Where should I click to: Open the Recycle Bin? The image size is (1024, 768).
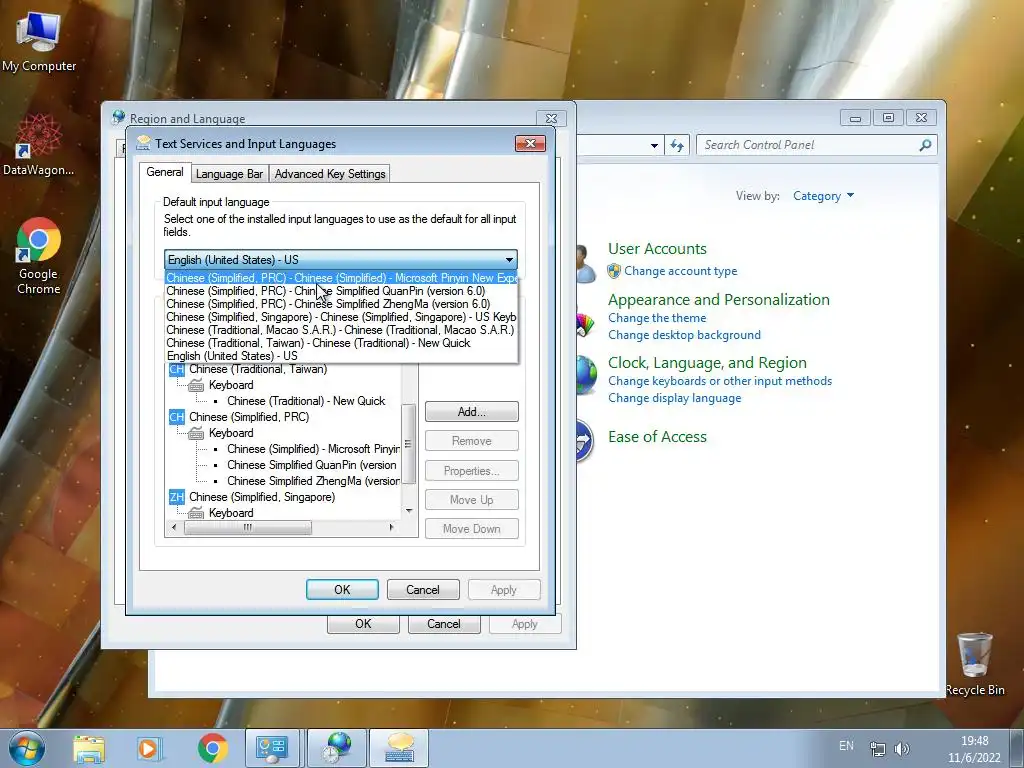coord(974,664)
